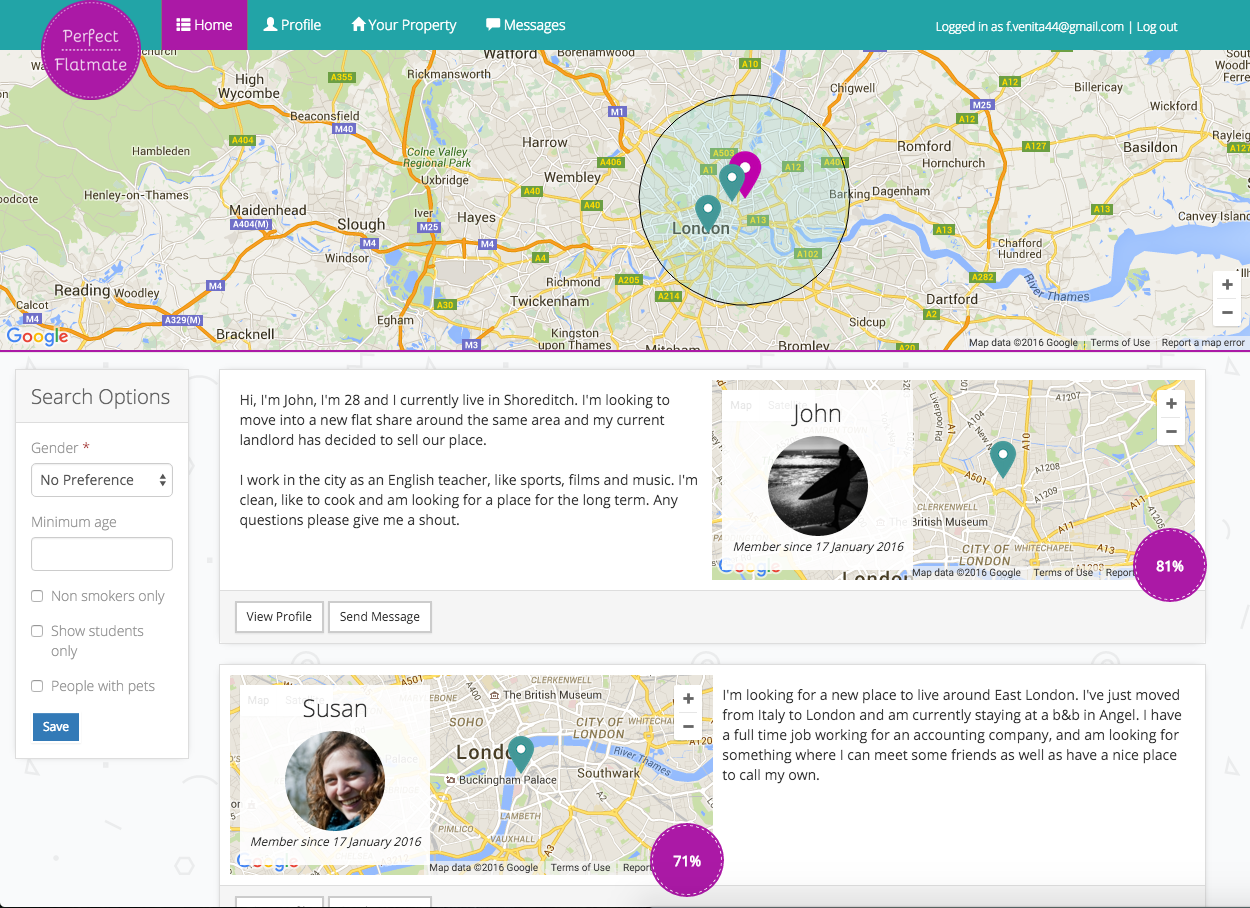
Task: Click the Search Options heading
Action: 100,397
